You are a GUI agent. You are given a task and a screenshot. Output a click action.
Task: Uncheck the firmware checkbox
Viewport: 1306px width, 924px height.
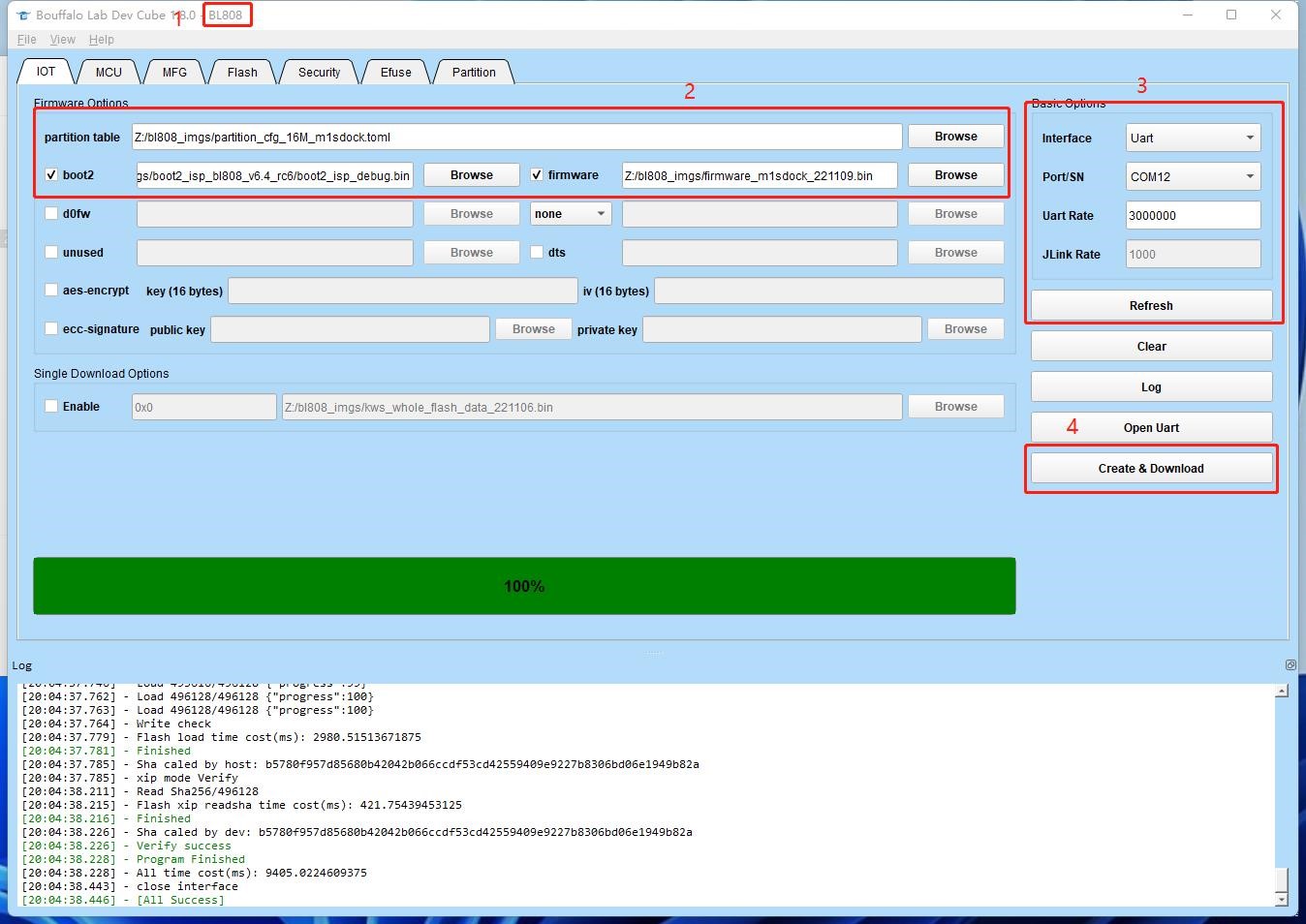pos(537,175)
